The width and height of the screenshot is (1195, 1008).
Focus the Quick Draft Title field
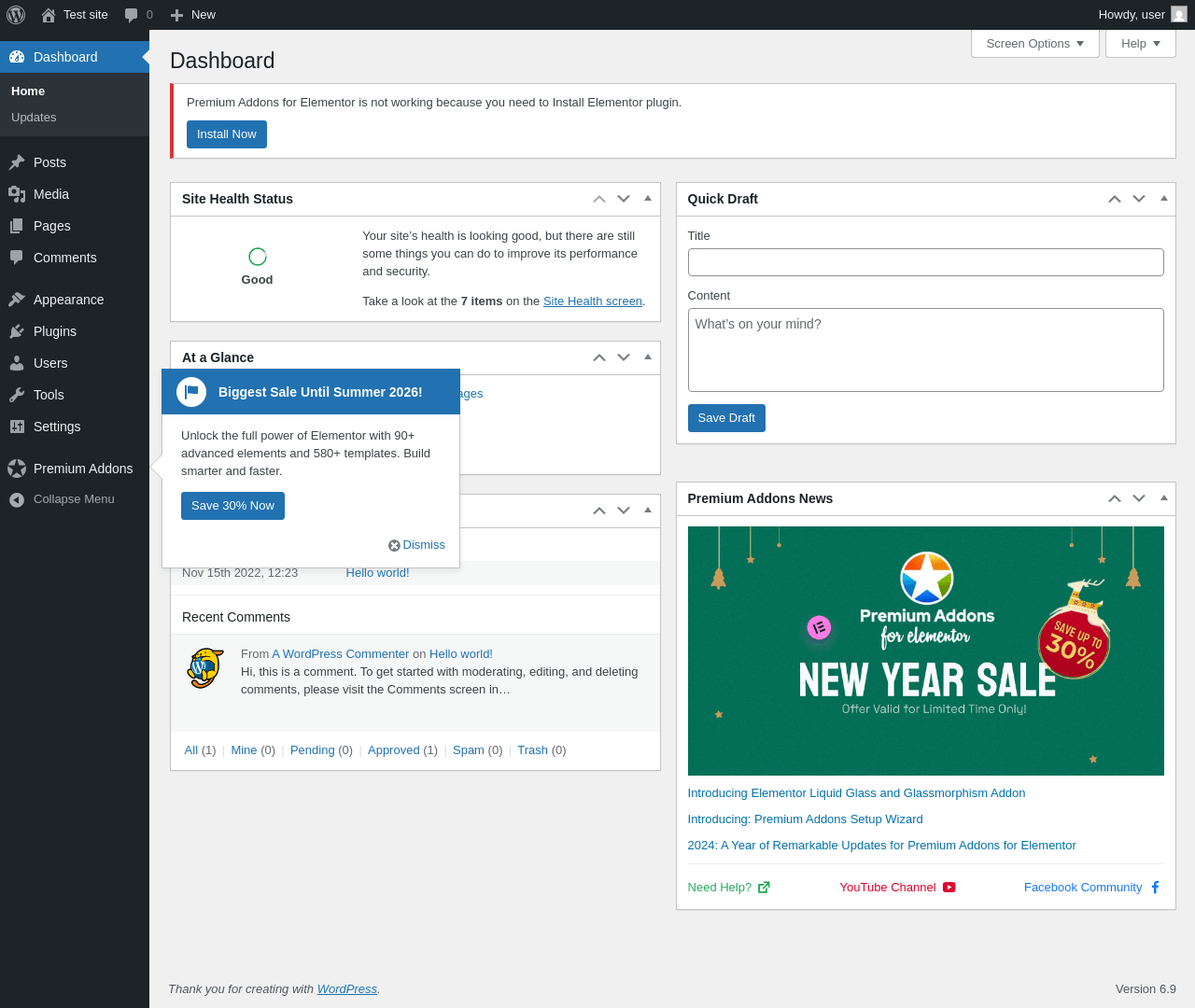926,262
